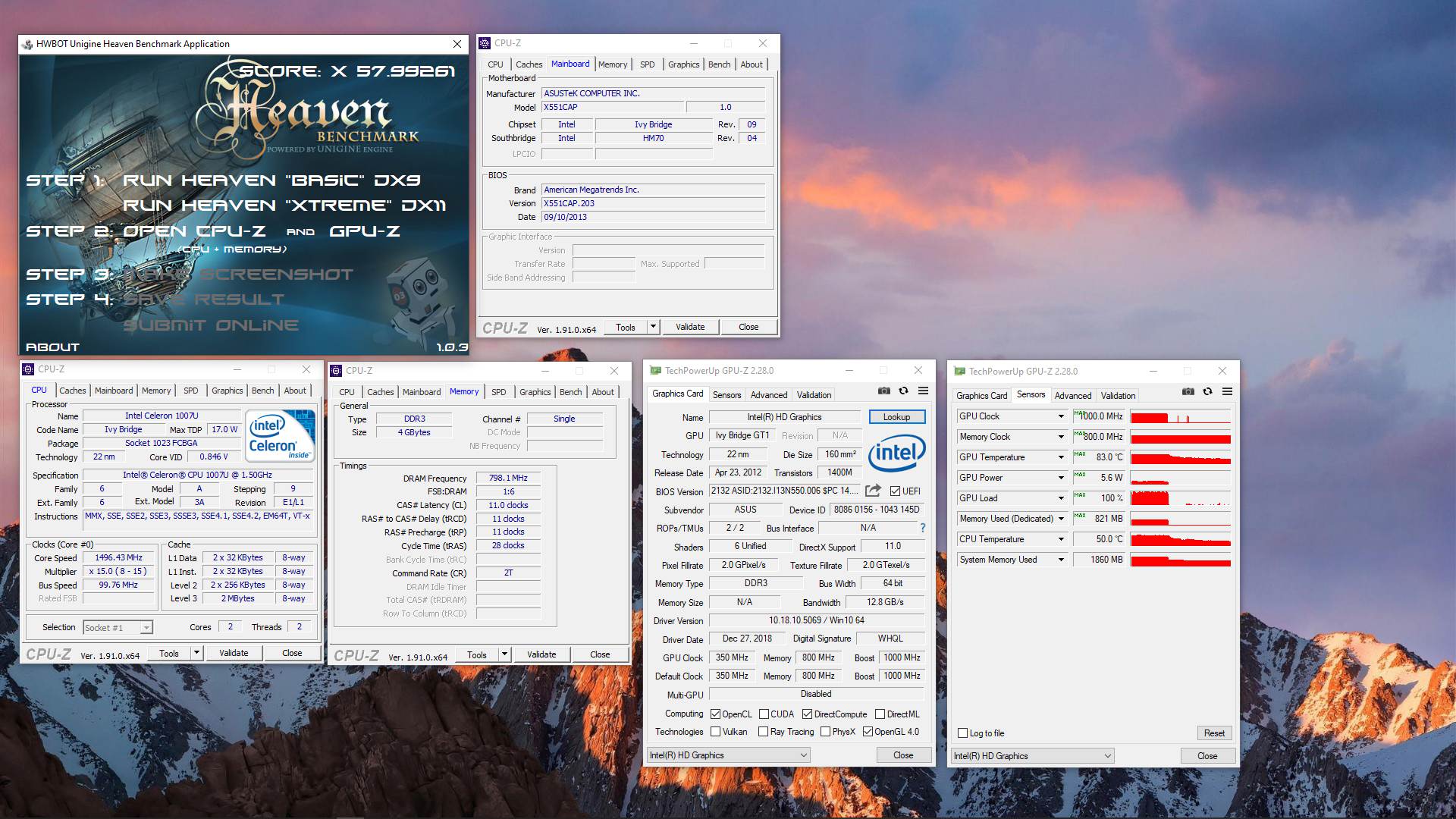Click the camera icon in GPU-Z Sensors window

(1188, 391)
